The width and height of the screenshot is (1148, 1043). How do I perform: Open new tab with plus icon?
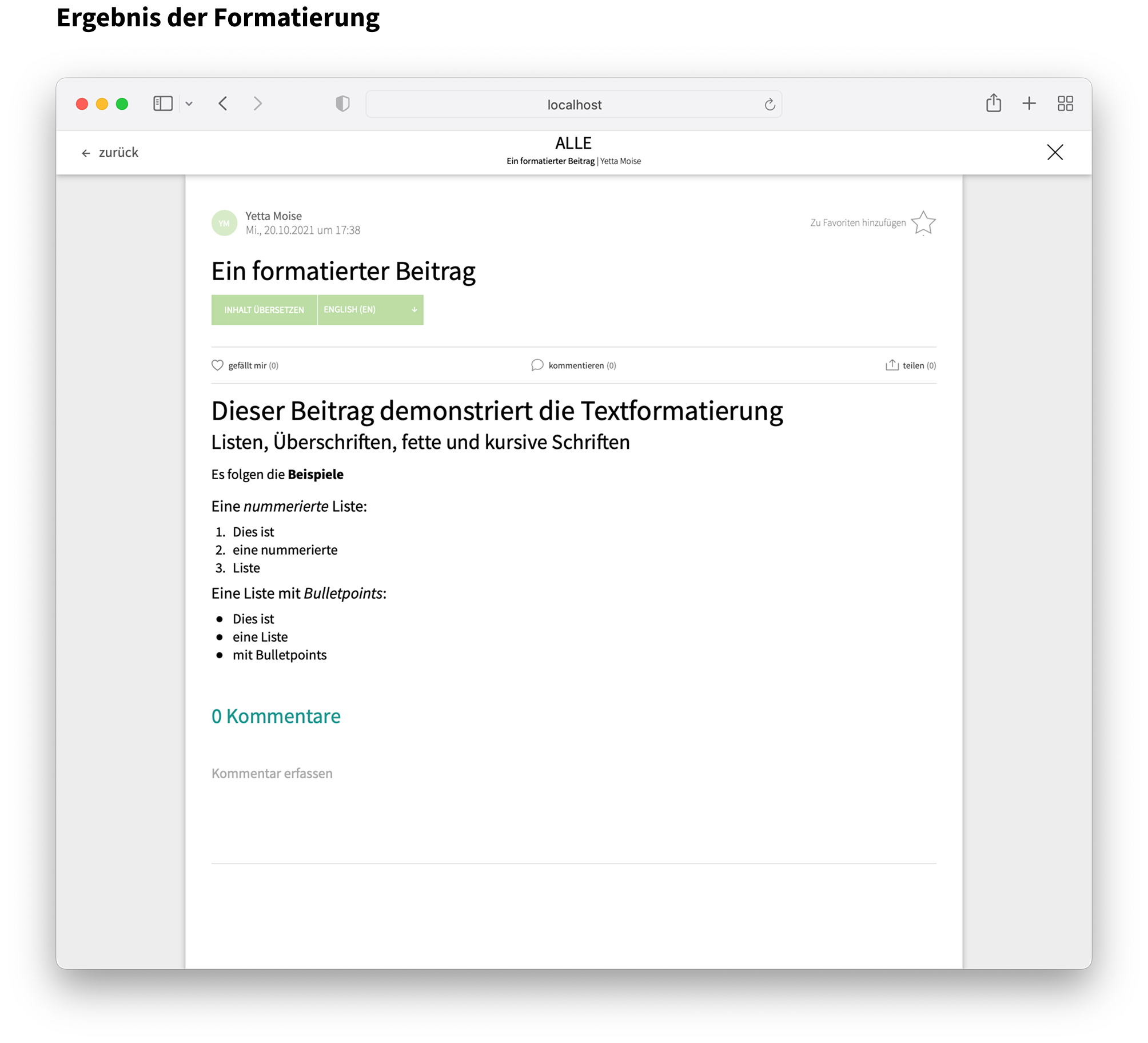pos(1029,103)
